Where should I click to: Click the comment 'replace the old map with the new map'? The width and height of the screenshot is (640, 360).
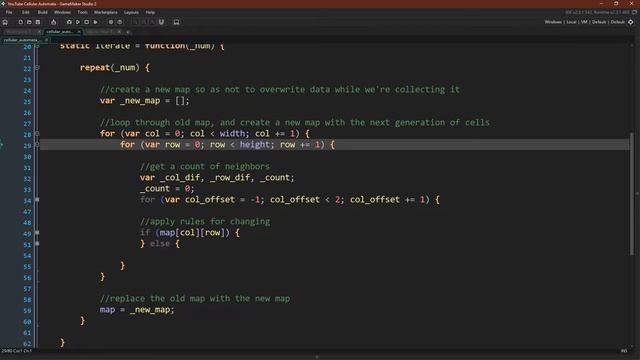tap(195, 298)
